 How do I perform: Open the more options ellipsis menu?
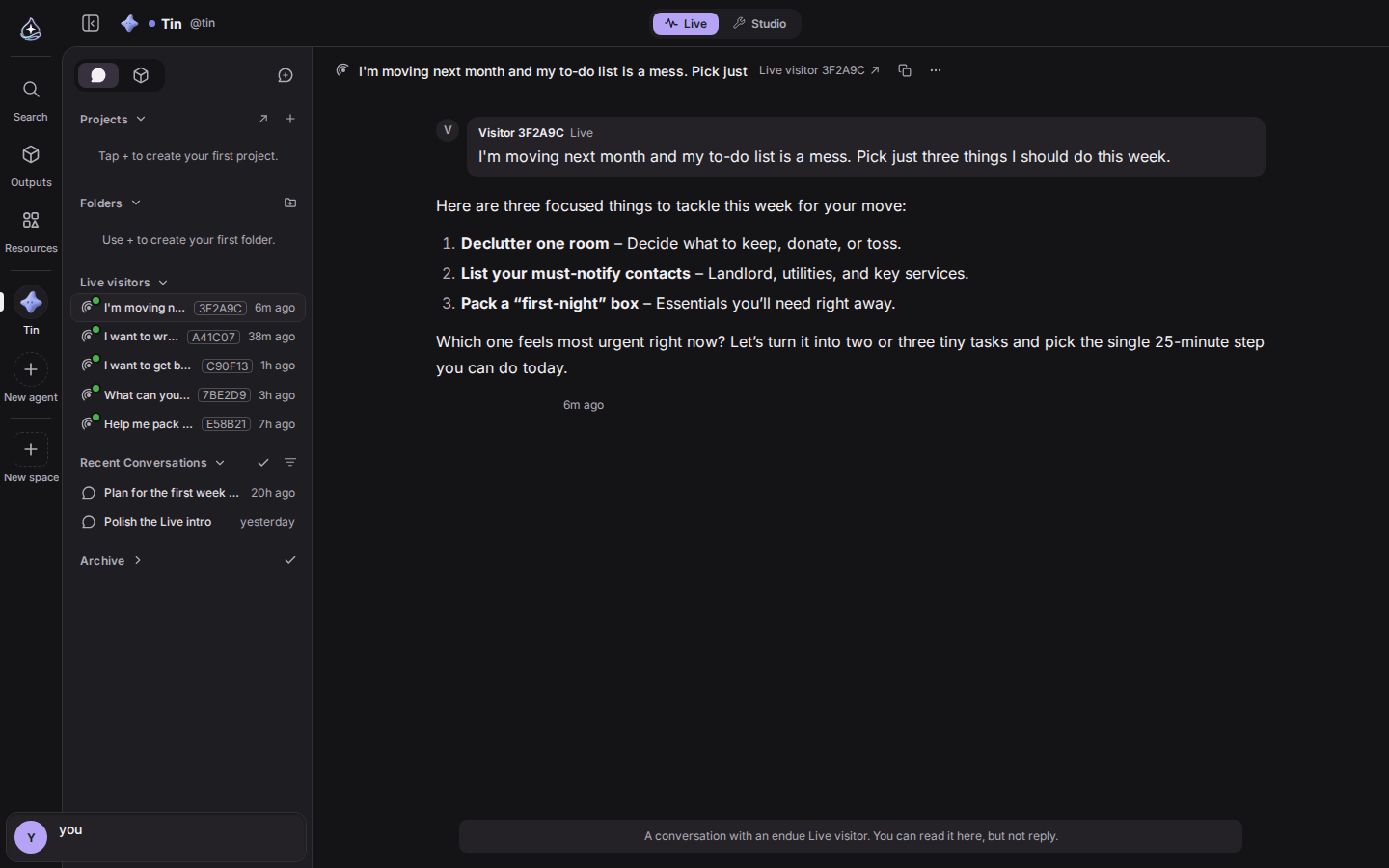coord(936,70)
